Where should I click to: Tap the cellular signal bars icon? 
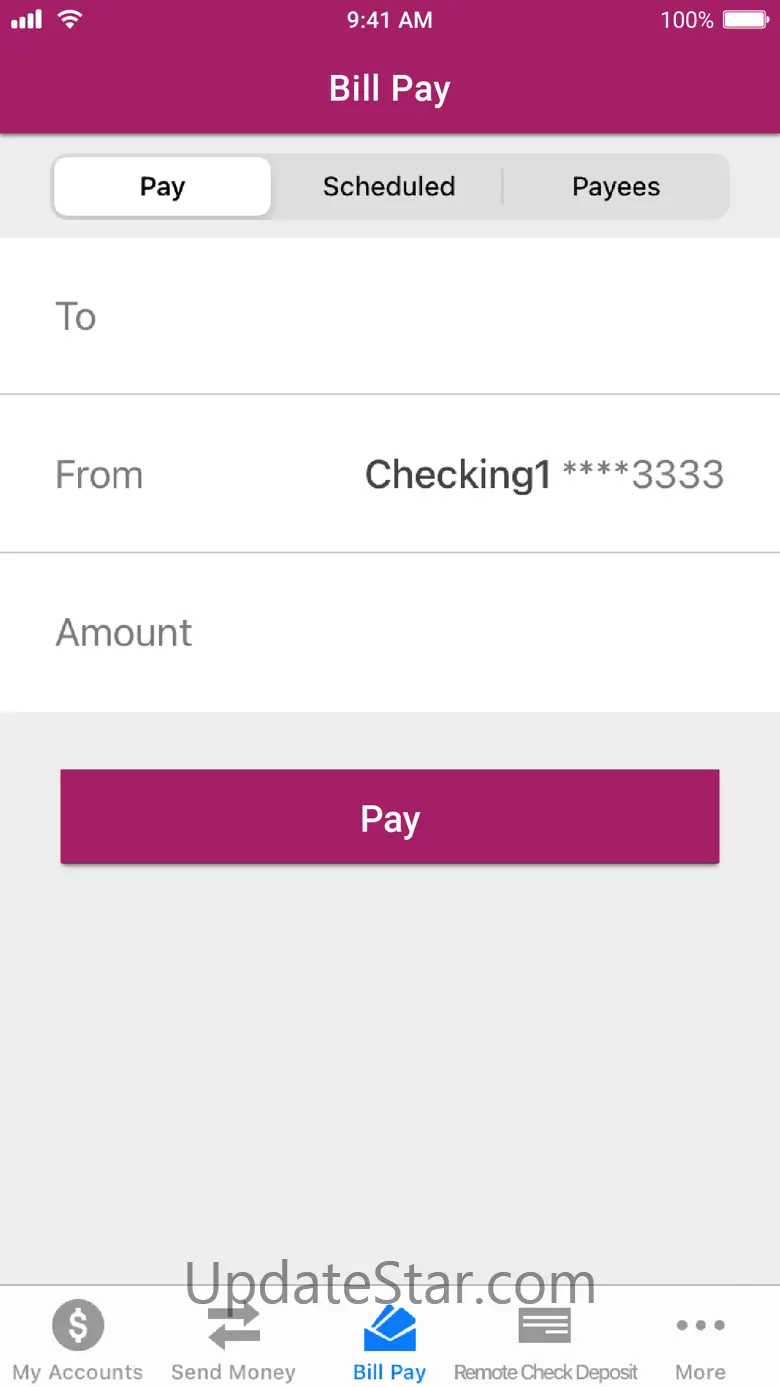[27, 19]
